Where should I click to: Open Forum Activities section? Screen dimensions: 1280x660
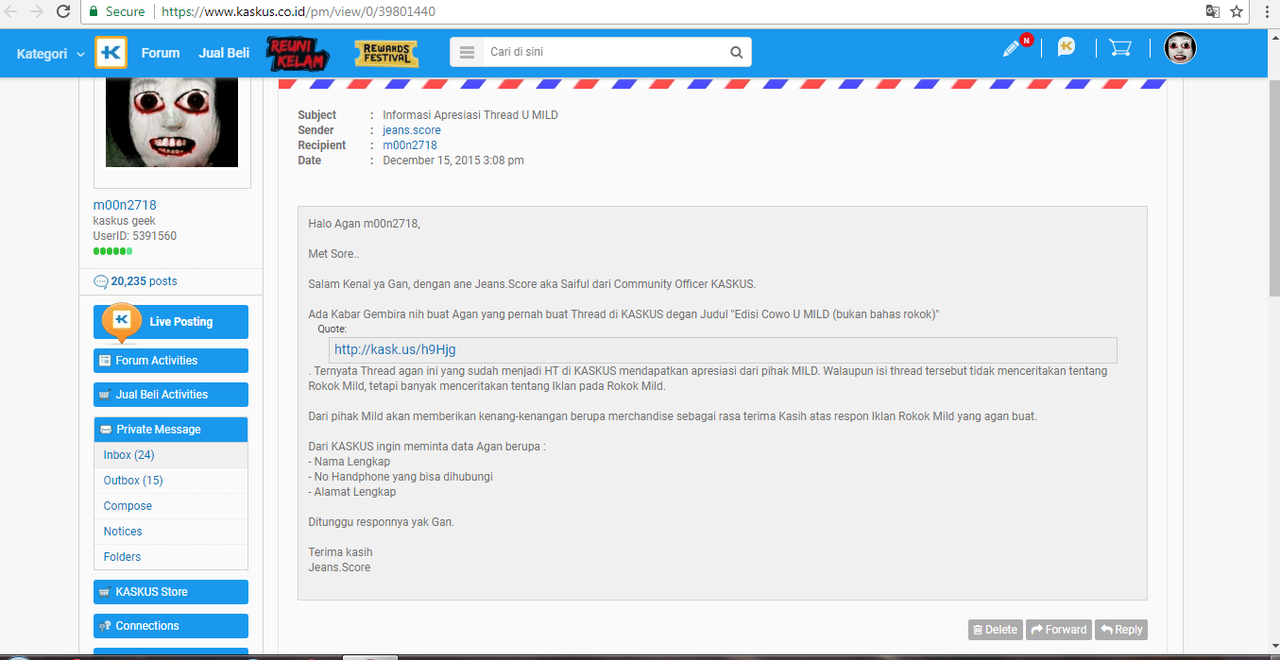171,361
